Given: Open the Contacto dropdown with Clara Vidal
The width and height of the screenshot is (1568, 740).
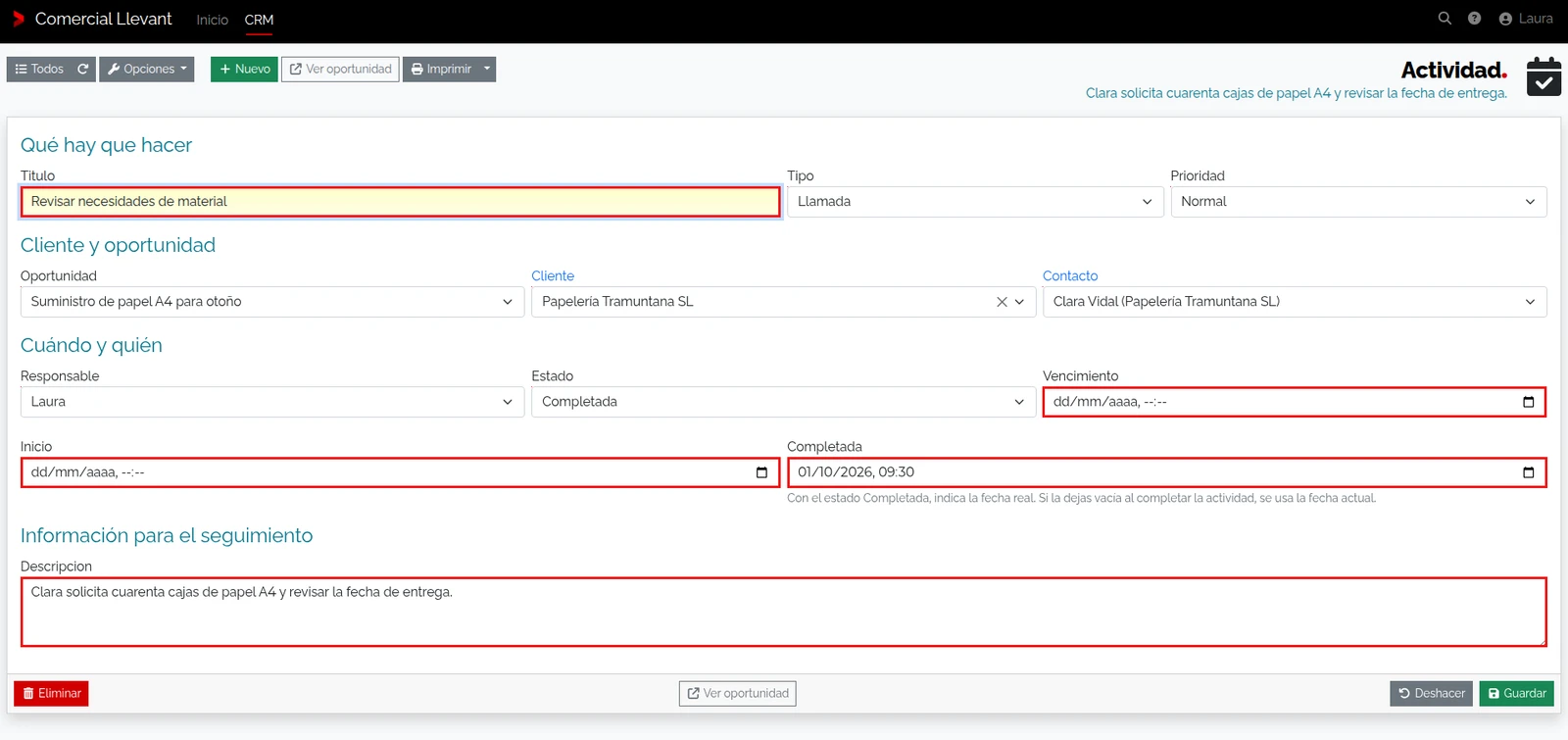Looking at the screenshot, I should (1295, 302).
